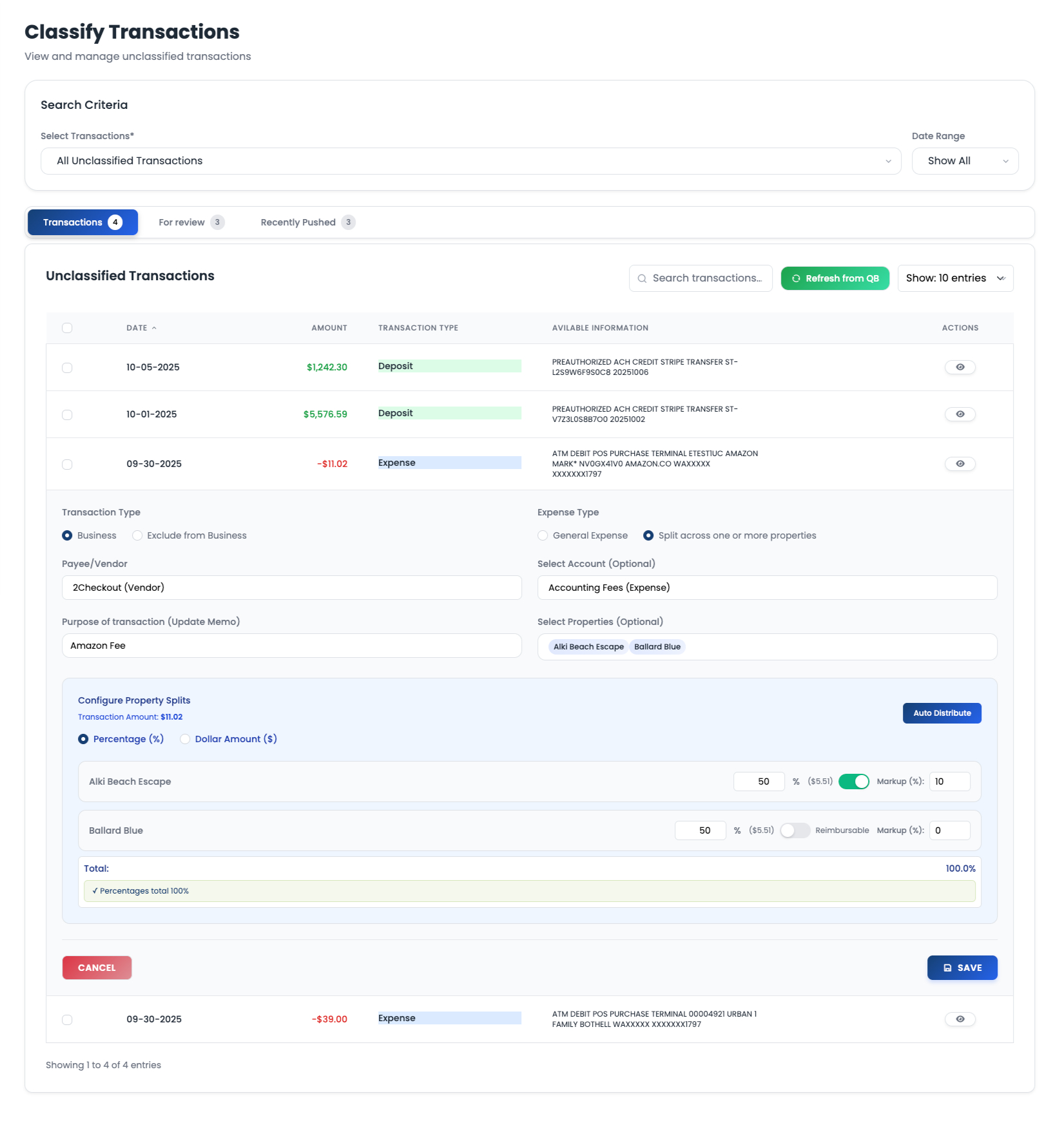The height and width of the screenshot is (1132, 1064).
Task: Click the Purpose of transaction memo field
Action: point(291,646)
